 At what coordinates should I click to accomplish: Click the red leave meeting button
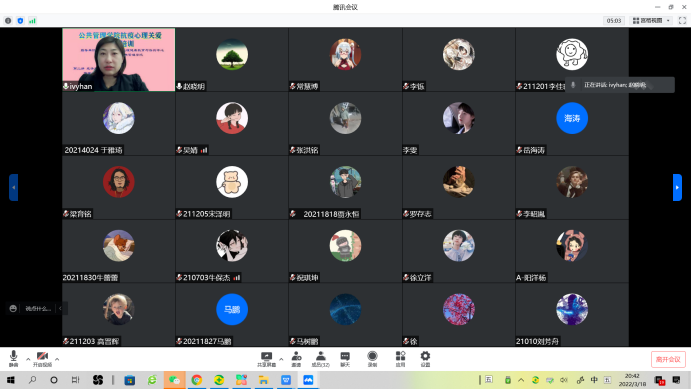tap(668, 359)
